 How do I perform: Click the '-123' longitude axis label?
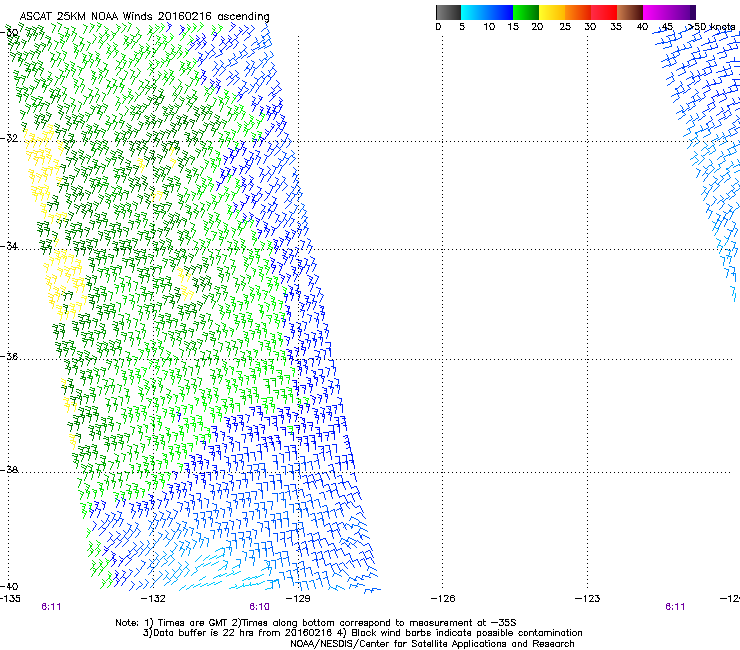(x=588, y=599)
